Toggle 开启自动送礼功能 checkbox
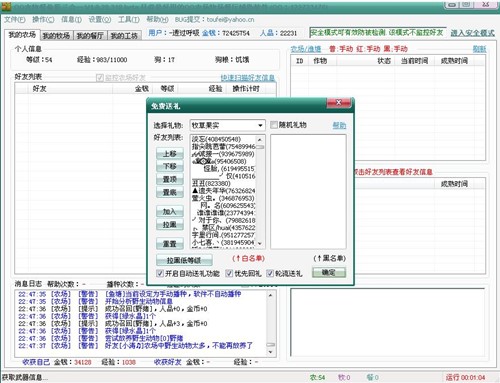500x383 pixels. pyautogui.click(x=160, y=273)
